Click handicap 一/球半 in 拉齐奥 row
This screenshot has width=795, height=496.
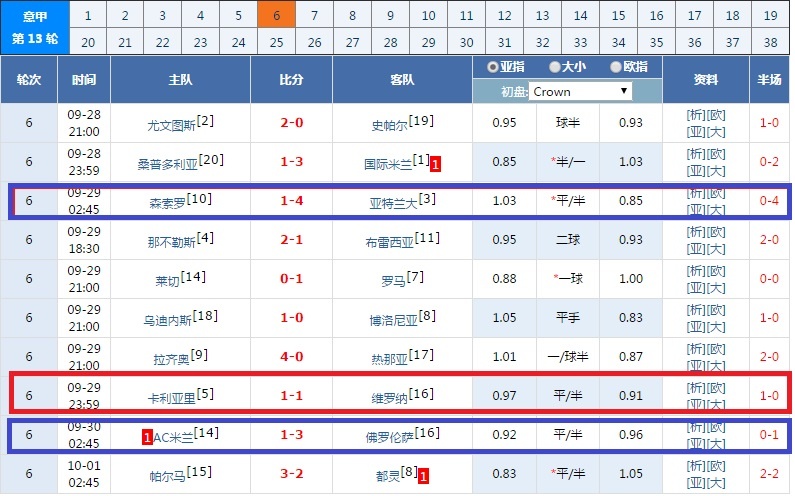pyautogui.click(x=568, y=357)
